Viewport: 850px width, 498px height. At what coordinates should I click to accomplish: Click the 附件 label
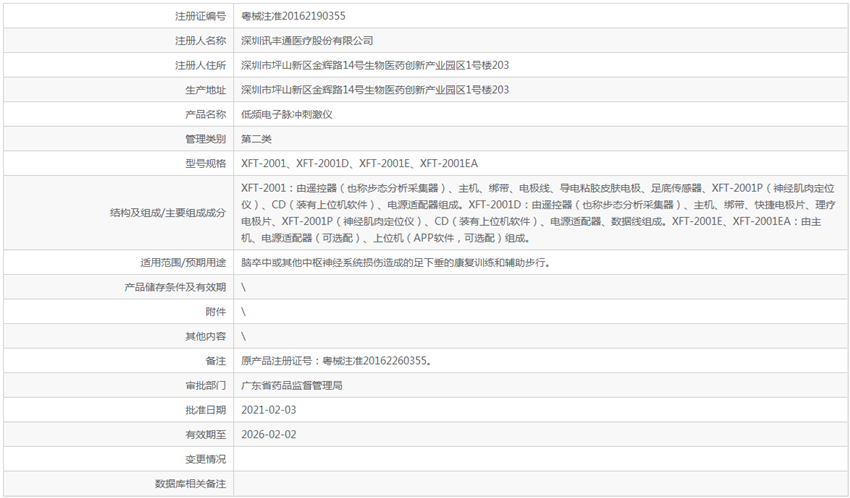tap(216, 312)
